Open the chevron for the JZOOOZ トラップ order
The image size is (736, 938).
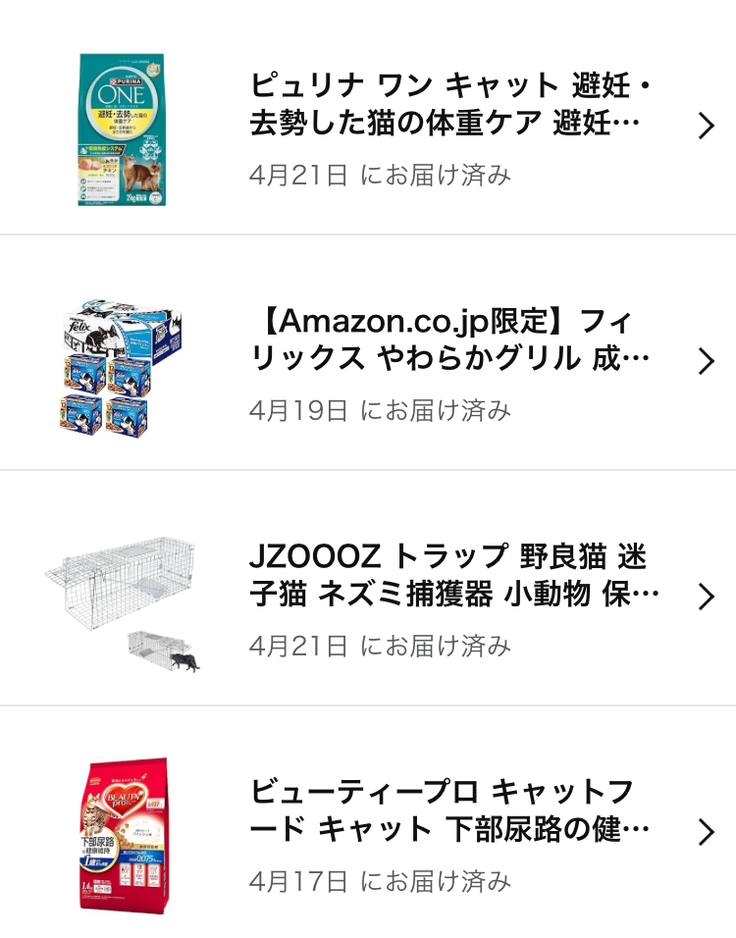click(706, 597)
